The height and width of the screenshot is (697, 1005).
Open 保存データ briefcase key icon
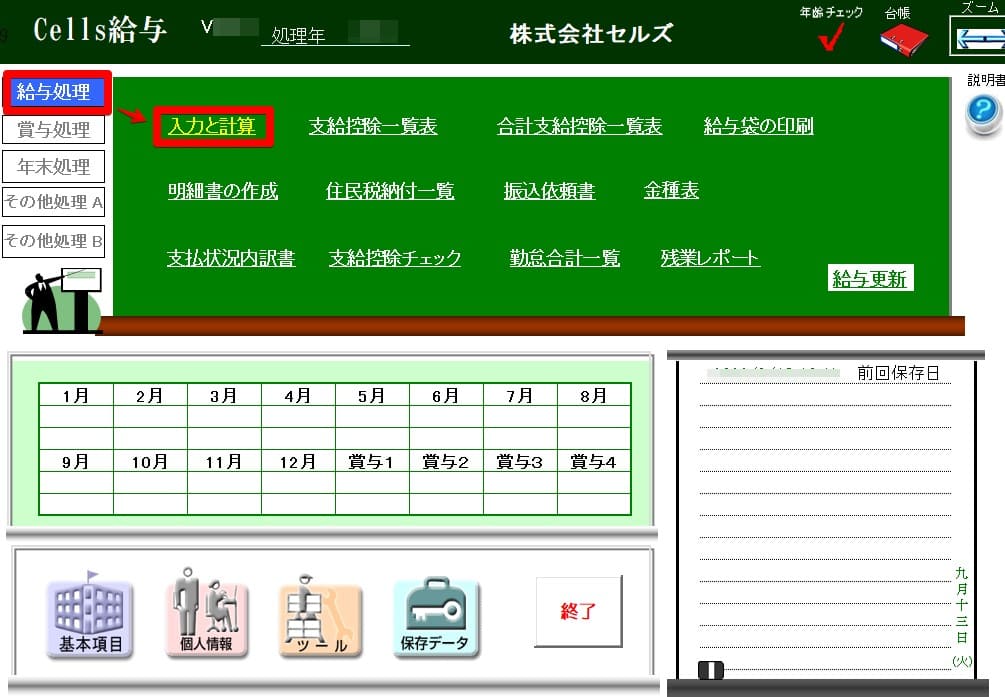click(435, 618)
